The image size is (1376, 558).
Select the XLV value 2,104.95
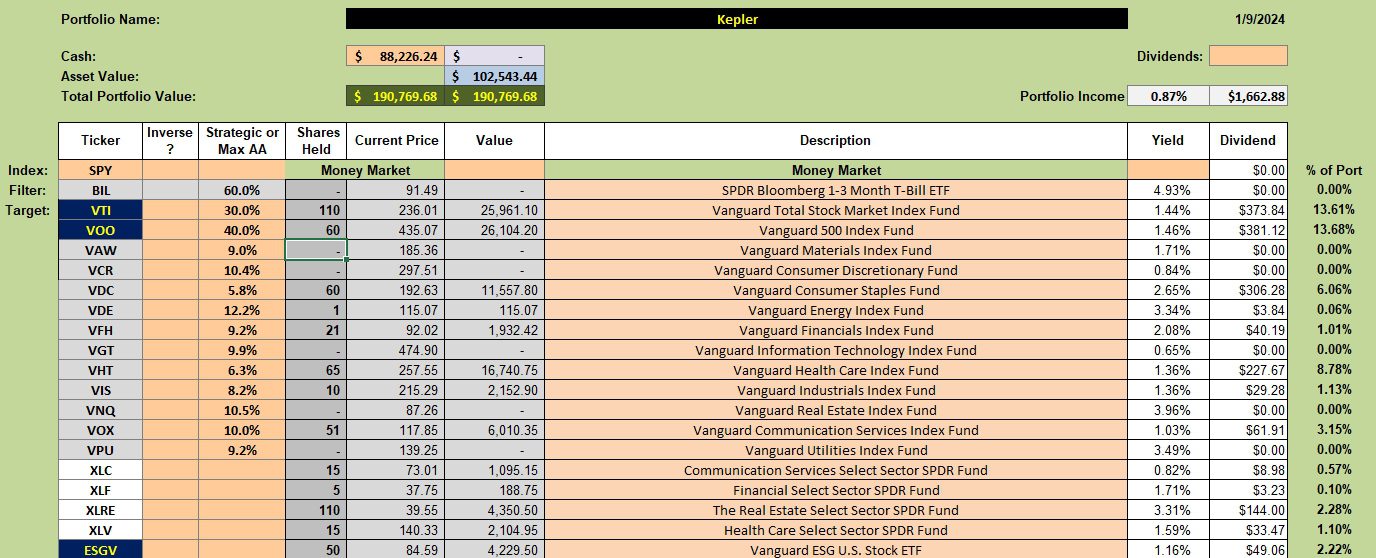coord(494,530)
